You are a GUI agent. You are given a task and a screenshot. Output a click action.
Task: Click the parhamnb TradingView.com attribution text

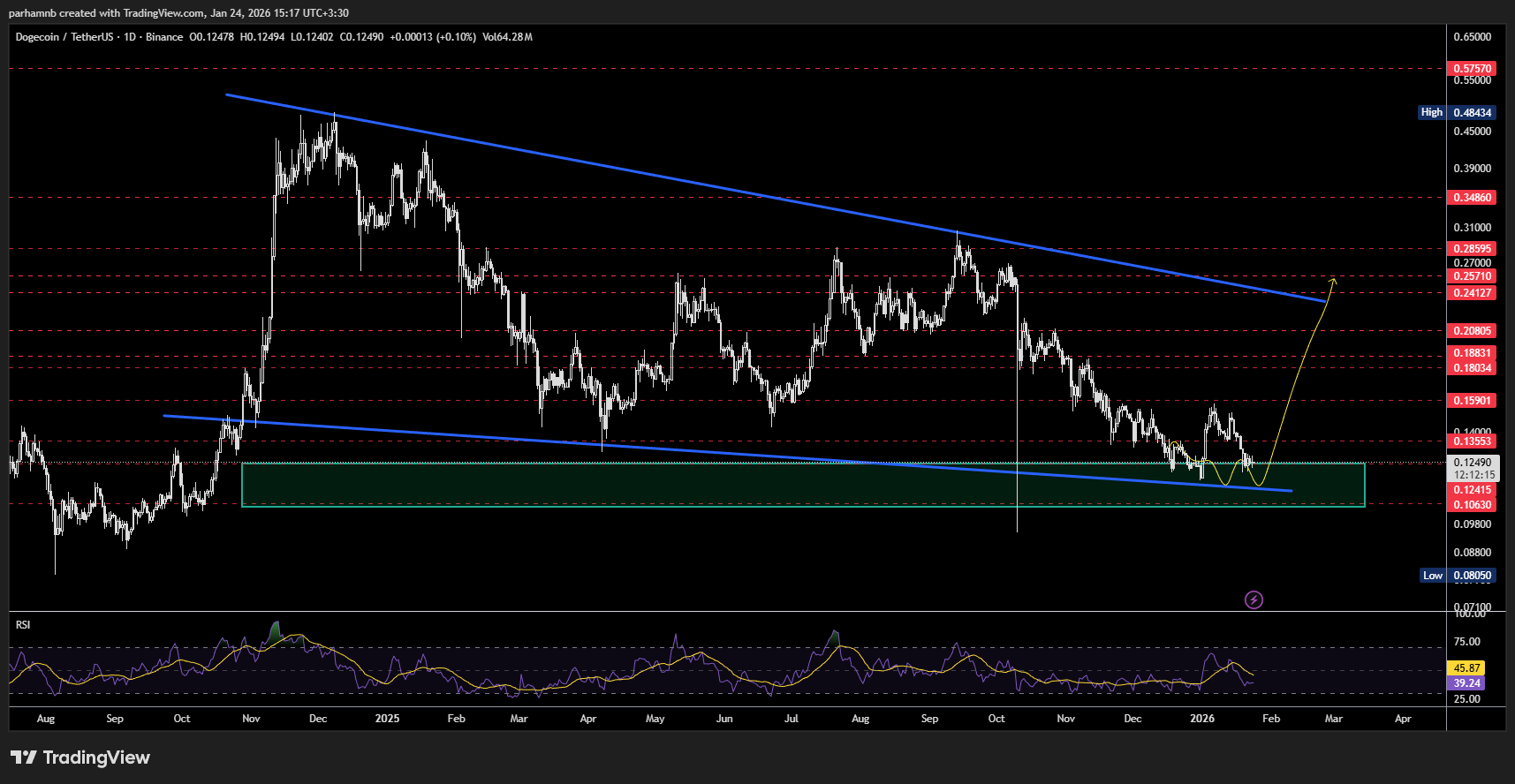pyautogui.click(x=178, y=13)
